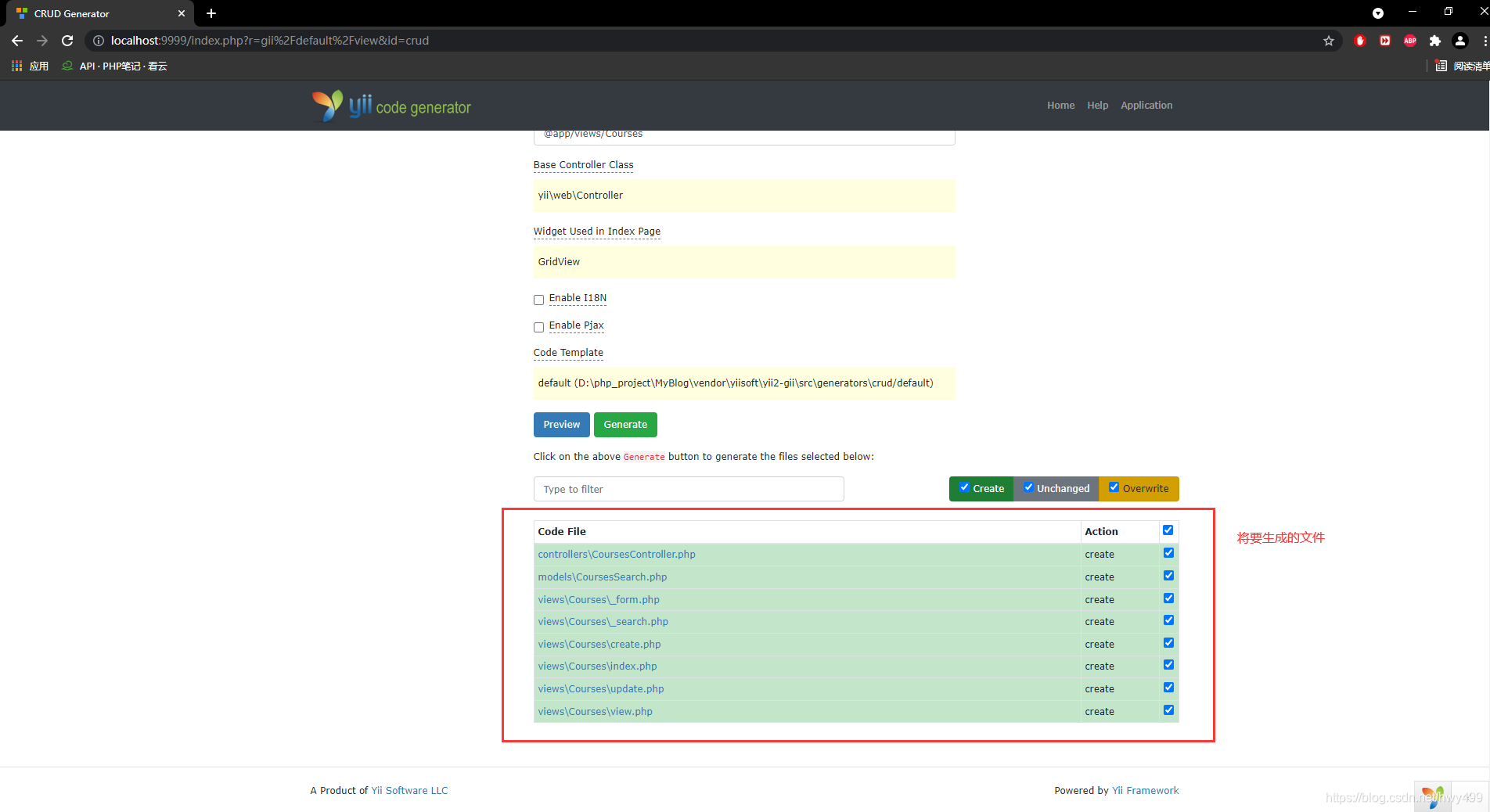Bookmark this page with the star icon
Screen dimensions: 1490x812
click(x=1328, y=41)
